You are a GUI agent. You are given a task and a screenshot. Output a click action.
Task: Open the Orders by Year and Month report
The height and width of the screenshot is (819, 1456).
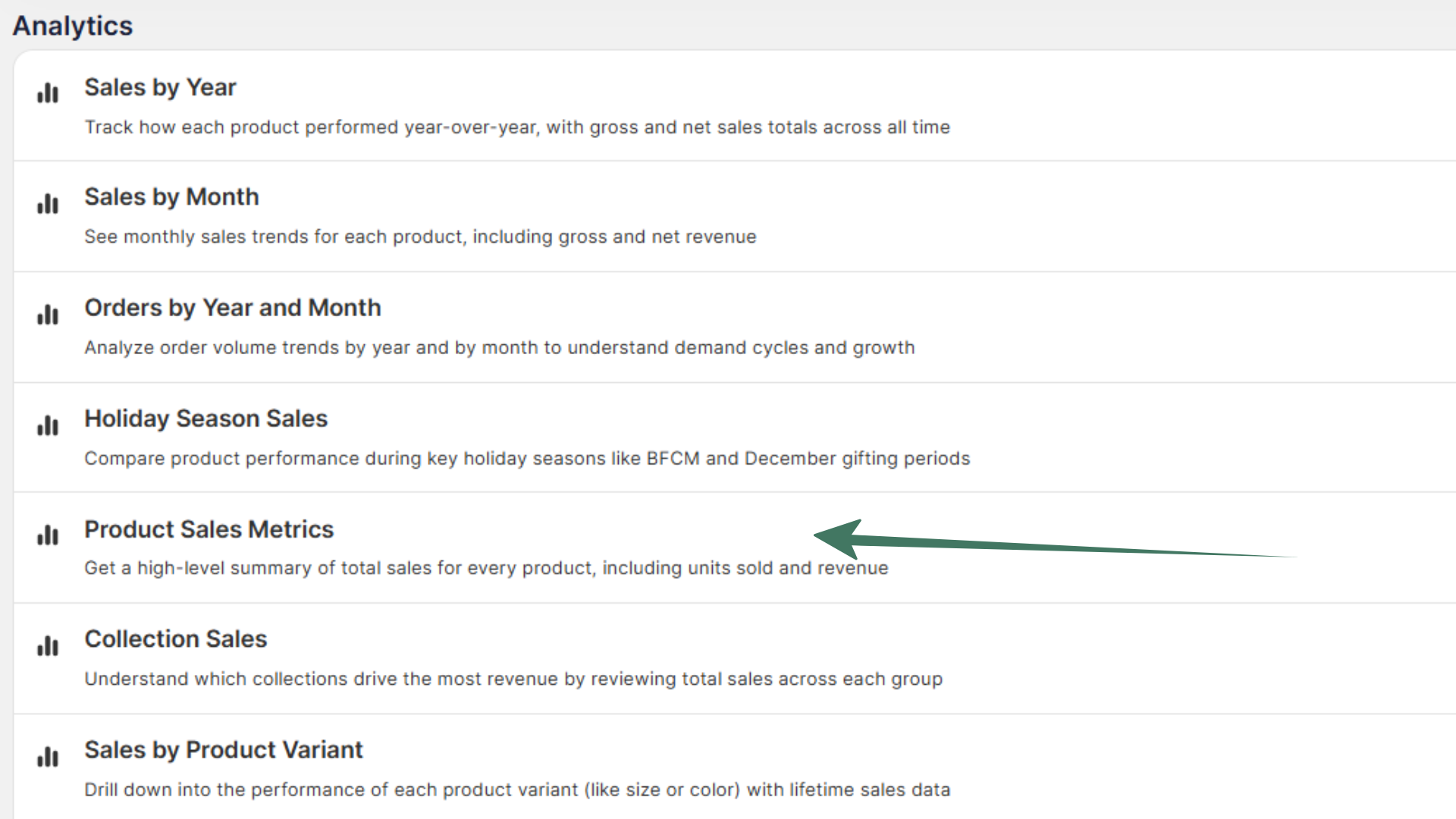[x=233, y=307]
